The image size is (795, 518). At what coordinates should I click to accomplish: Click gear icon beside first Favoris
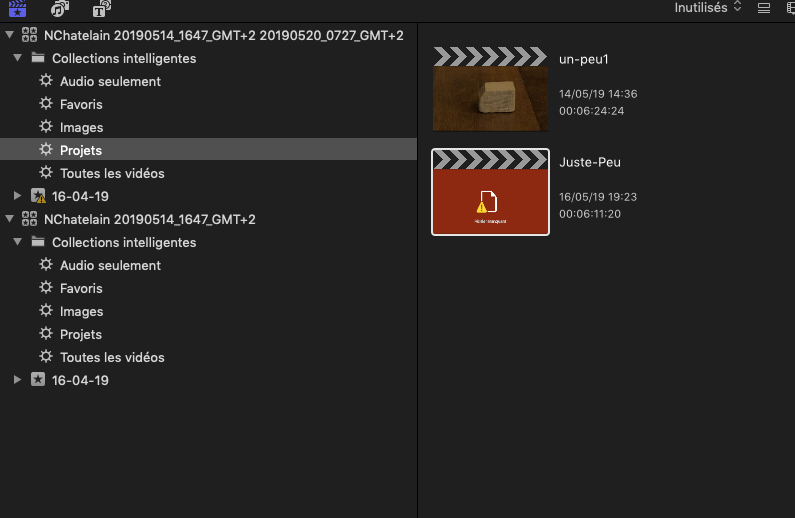(45, 104)
